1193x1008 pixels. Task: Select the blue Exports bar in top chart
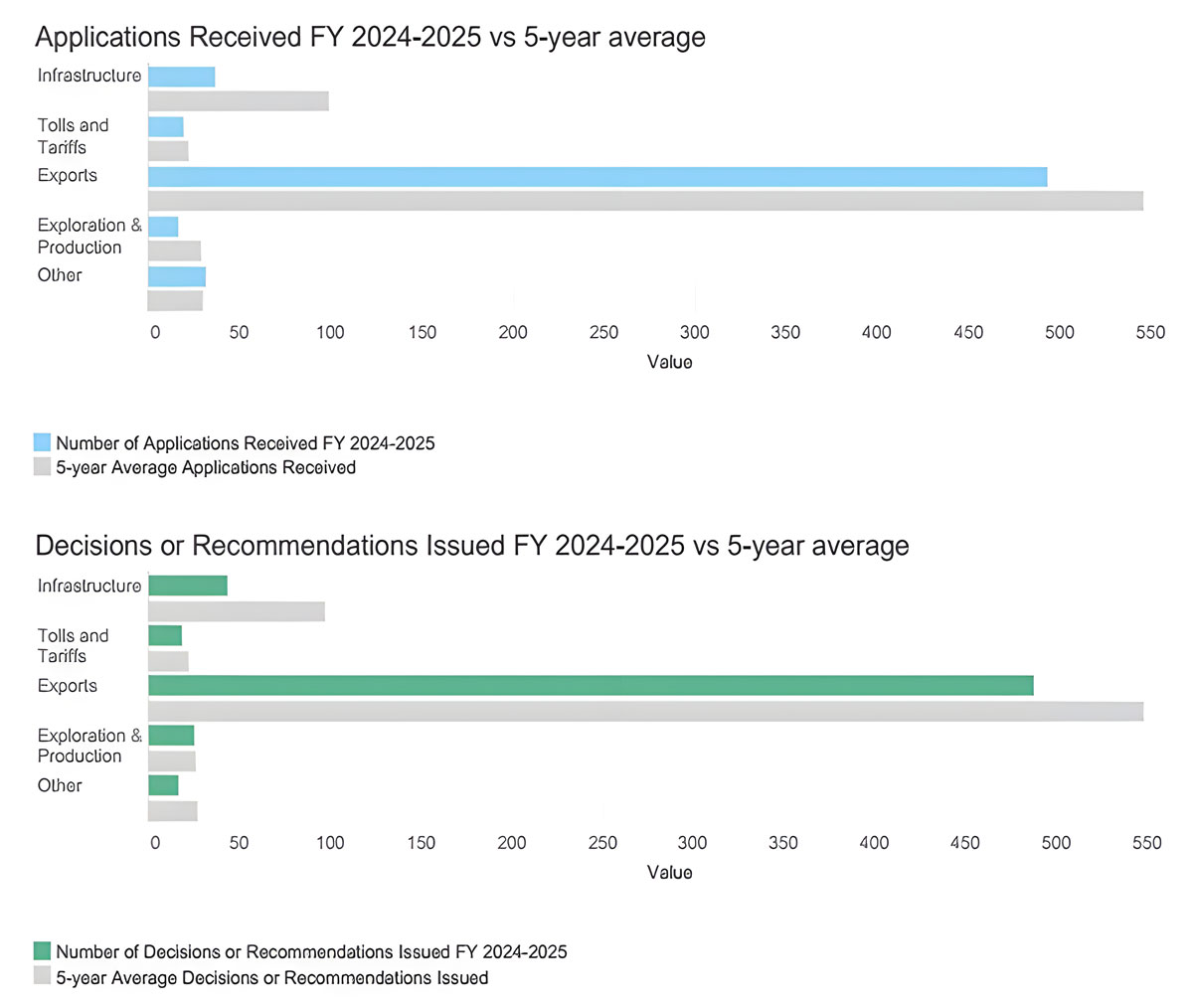pos(596,176)
